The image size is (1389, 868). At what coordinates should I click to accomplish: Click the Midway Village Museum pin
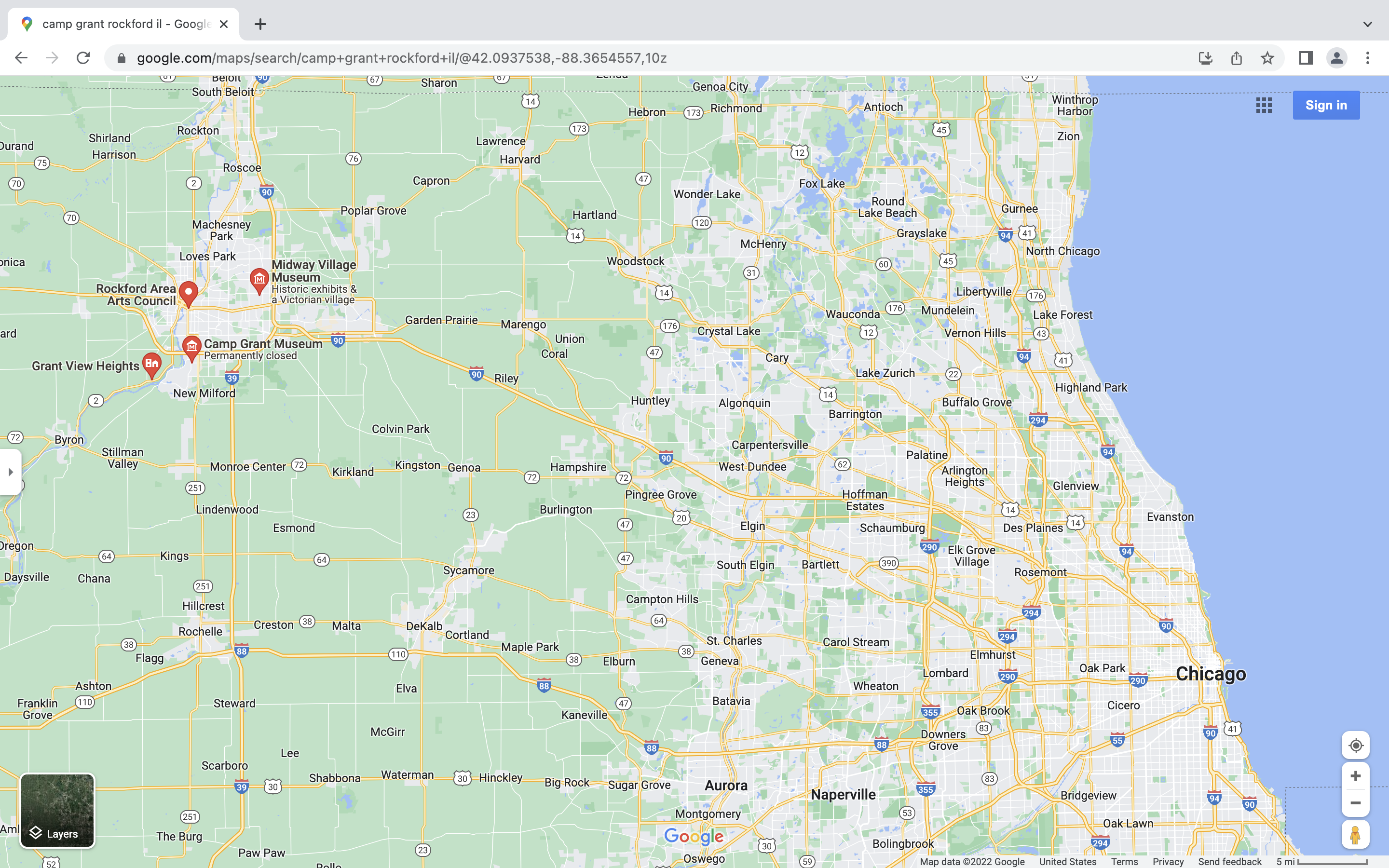point(259,280)
